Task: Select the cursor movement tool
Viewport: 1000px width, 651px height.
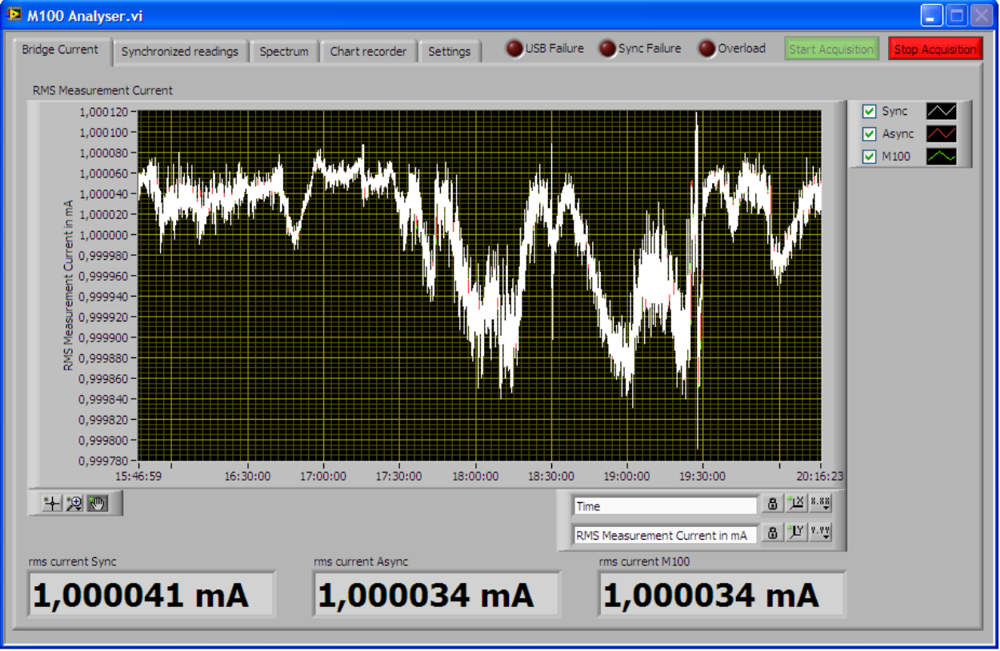Action: tap(52, 503)
